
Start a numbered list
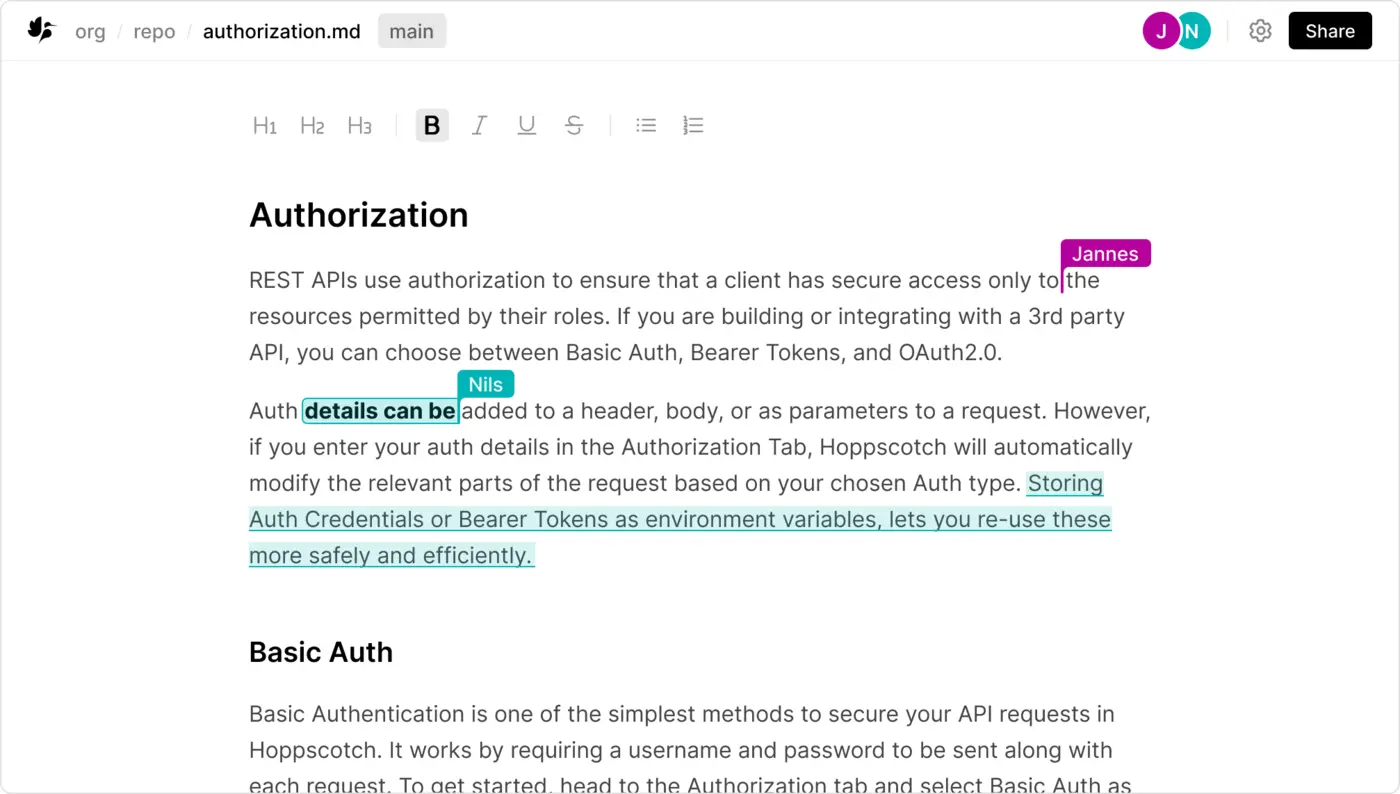693,125
